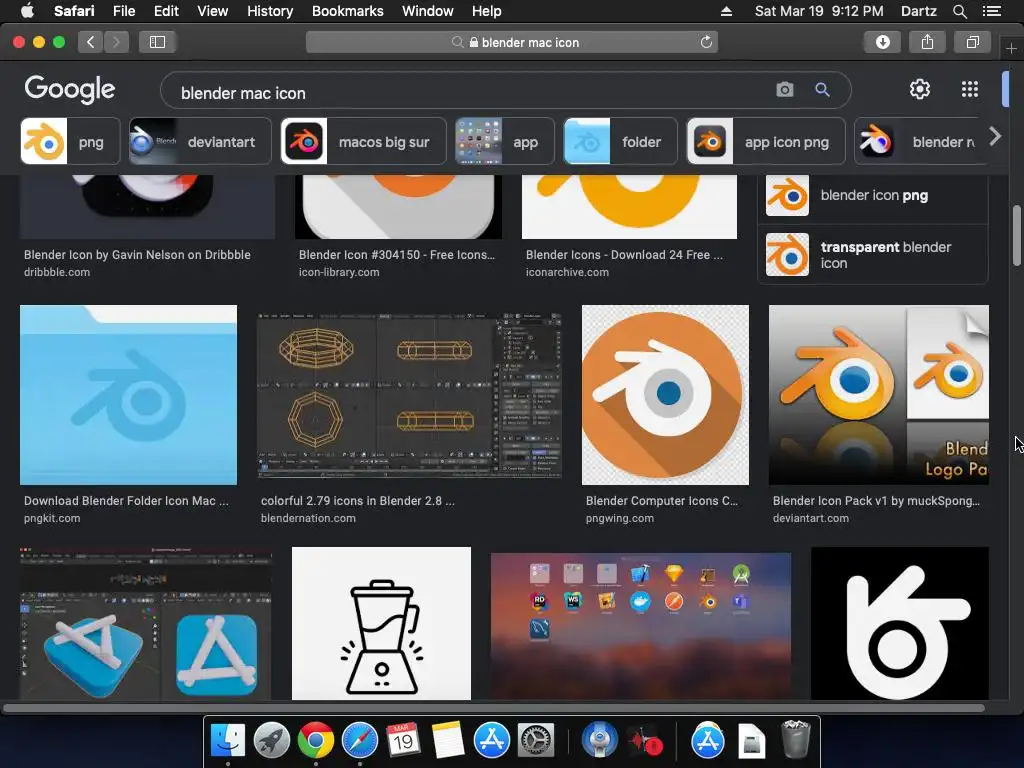Image resolution: width=1024 pixels, height=768 pixels.
Task: Filter results by macos big sur chip
Action: pyautogui.click(x=363, y=141)
